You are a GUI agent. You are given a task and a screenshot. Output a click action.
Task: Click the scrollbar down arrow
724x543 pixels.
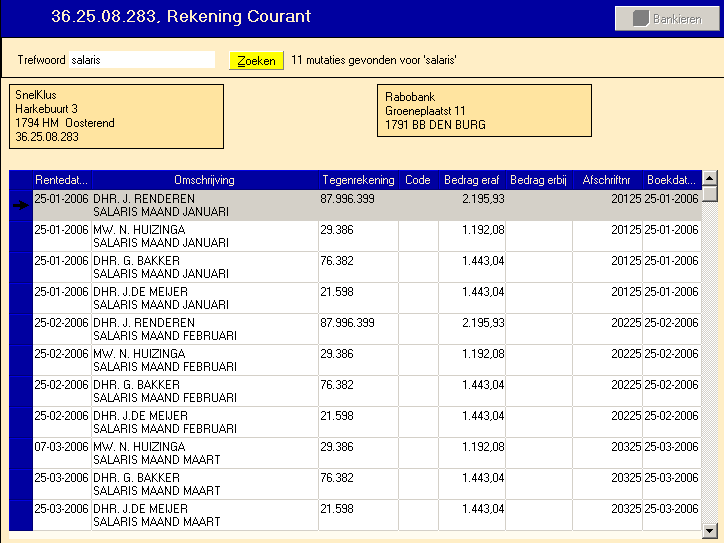[709, 530]
